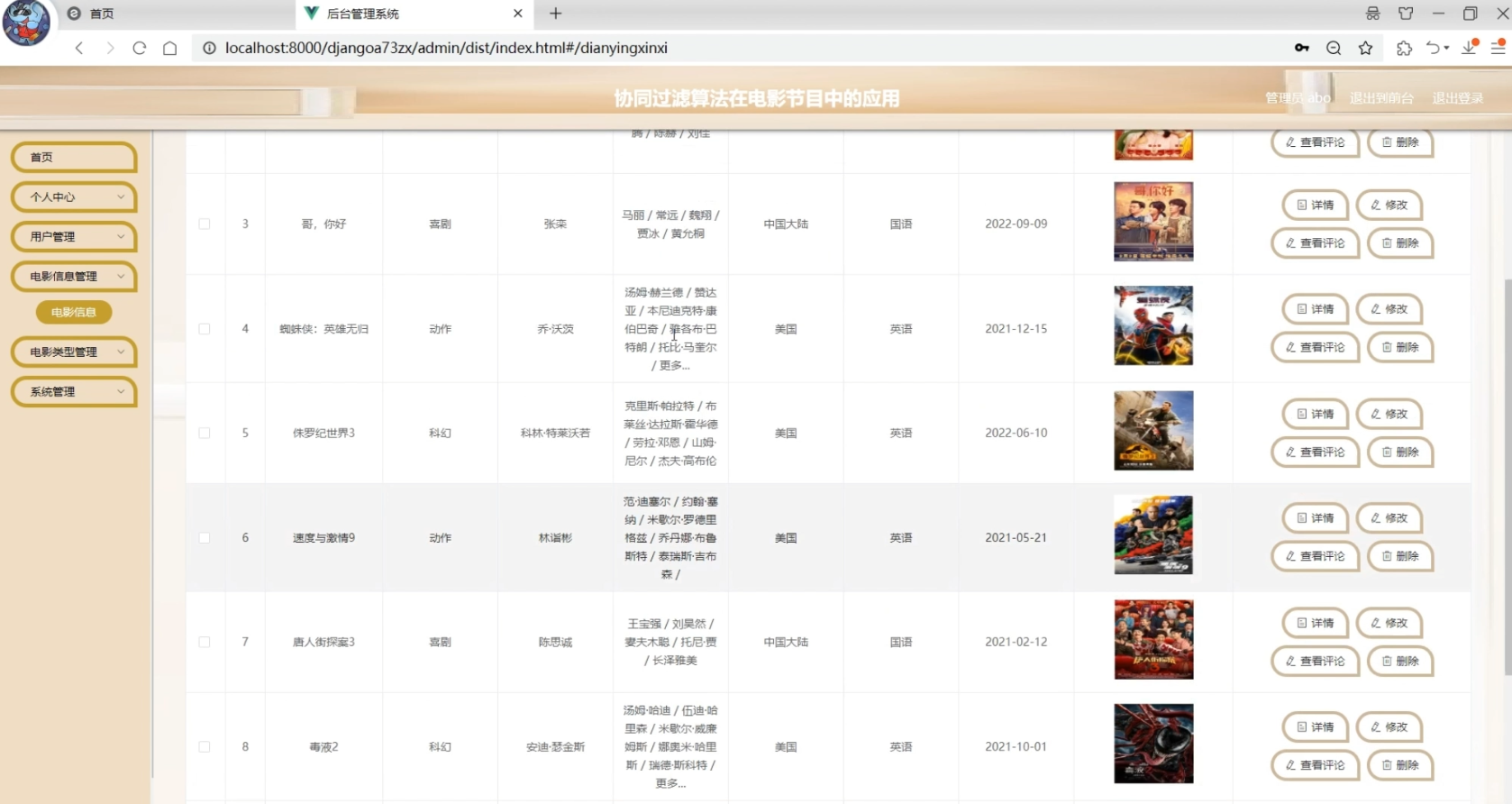Click 删除 for 哥，你好

click(x=1400, y=242)
